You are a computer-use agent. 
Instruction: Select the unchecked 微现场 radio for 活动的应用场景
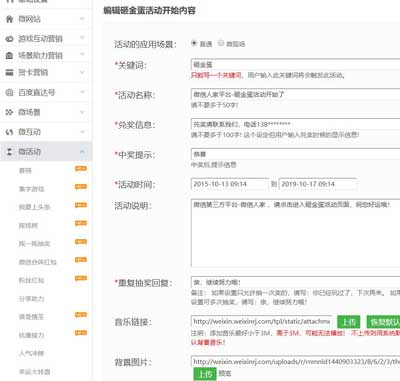pyautogui.click(x=221, y=43)
